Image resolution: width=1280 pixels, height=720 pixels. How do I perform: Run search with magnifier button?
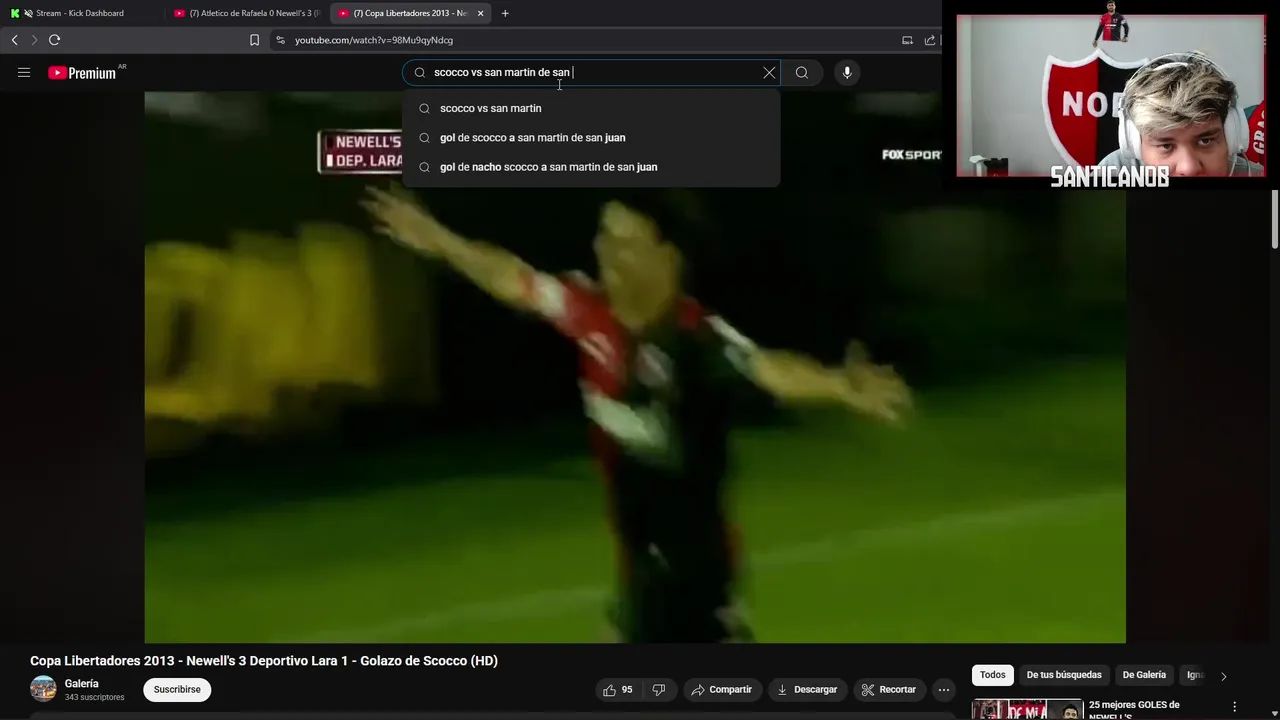click(x=802, y=72)
